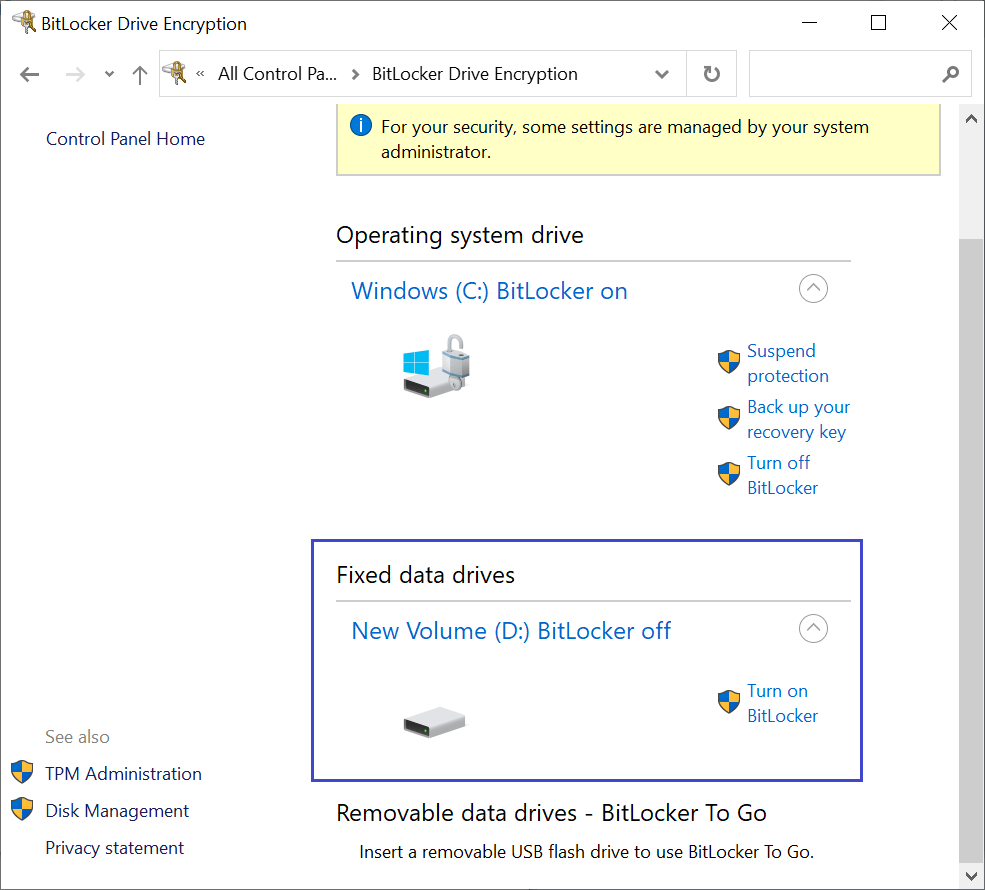The image size is (985, 890).
Task: Click the Forward navigation arrow
Action: click(75, 75)
